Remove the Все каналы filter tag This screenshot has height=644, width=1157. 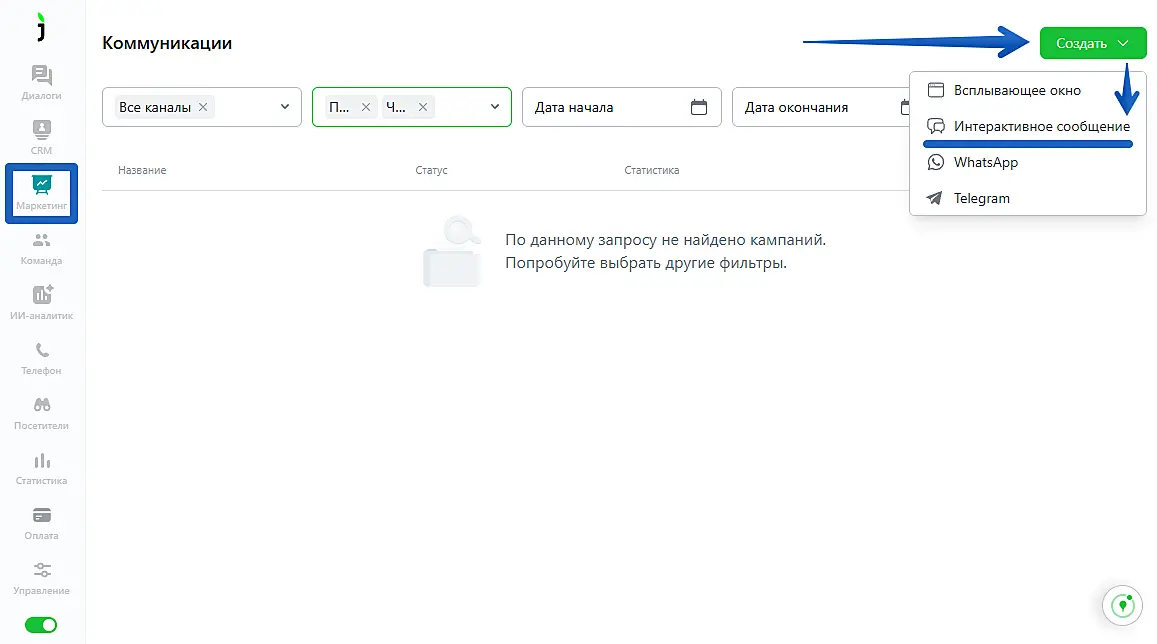(x=203, y=107)
